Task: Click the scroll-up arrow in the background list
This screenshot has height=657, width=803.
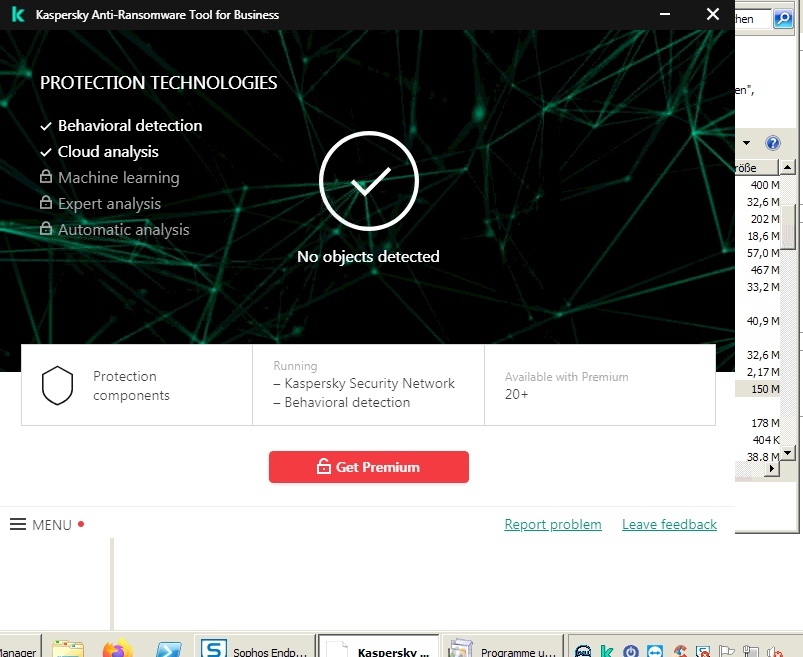Action: (788, 167)
